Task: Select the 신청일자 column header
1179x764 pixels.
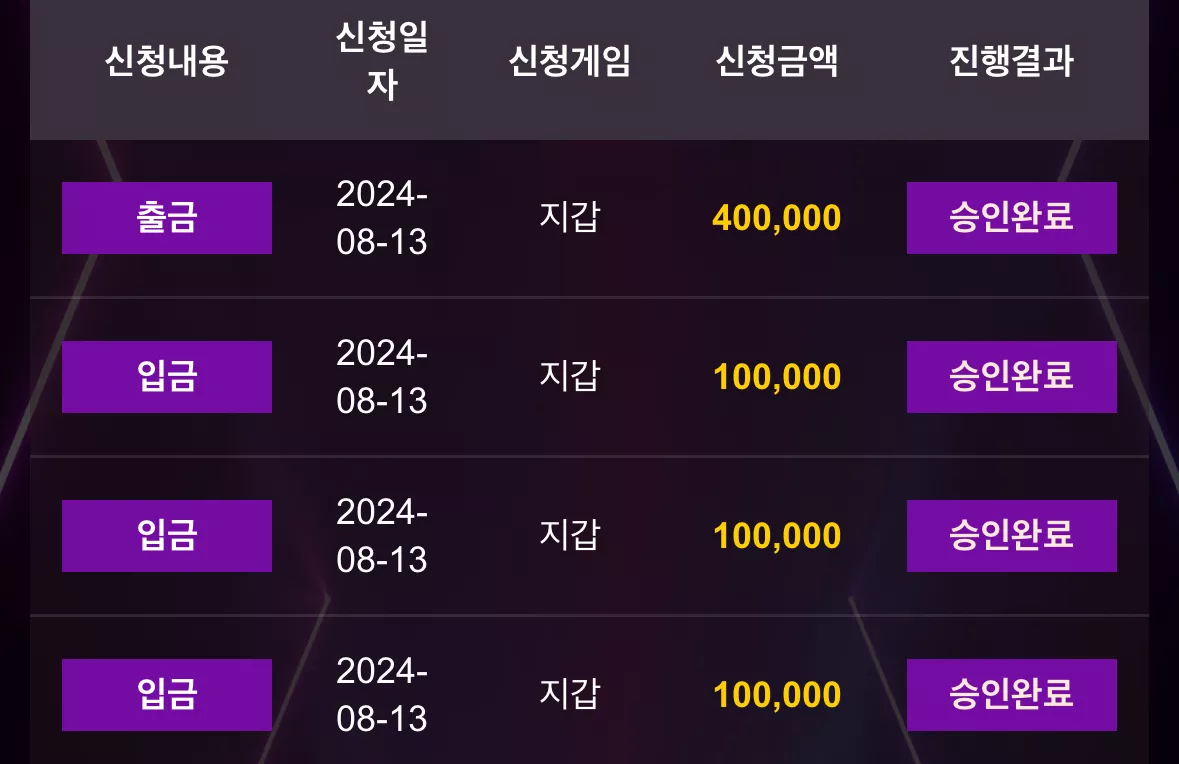Action: 382,61
